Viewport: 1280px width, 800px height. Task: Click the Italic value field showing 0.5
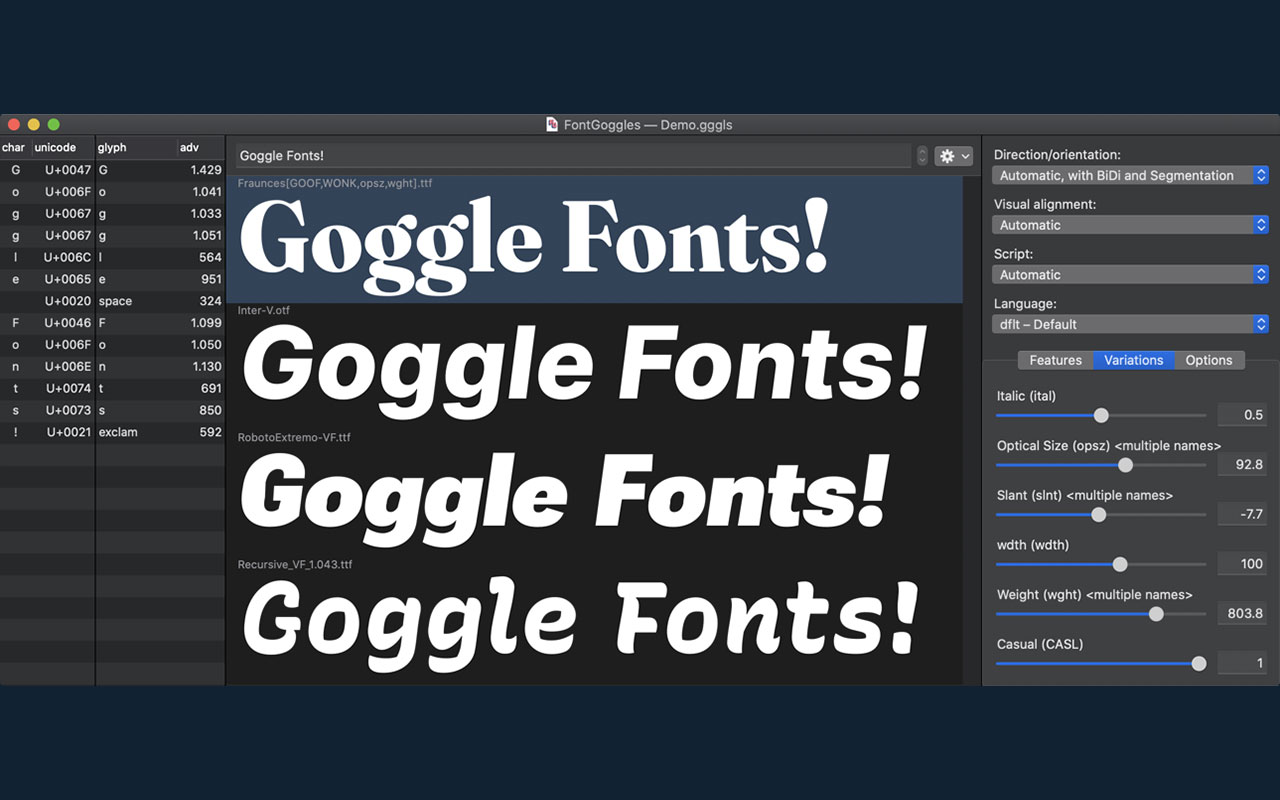click(x=1242, y=415)
